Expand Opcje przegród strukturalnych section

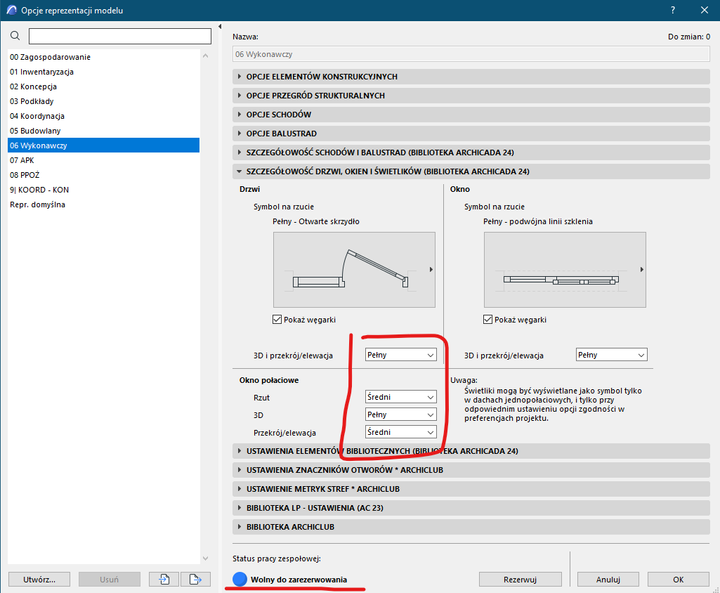[471, 96]
